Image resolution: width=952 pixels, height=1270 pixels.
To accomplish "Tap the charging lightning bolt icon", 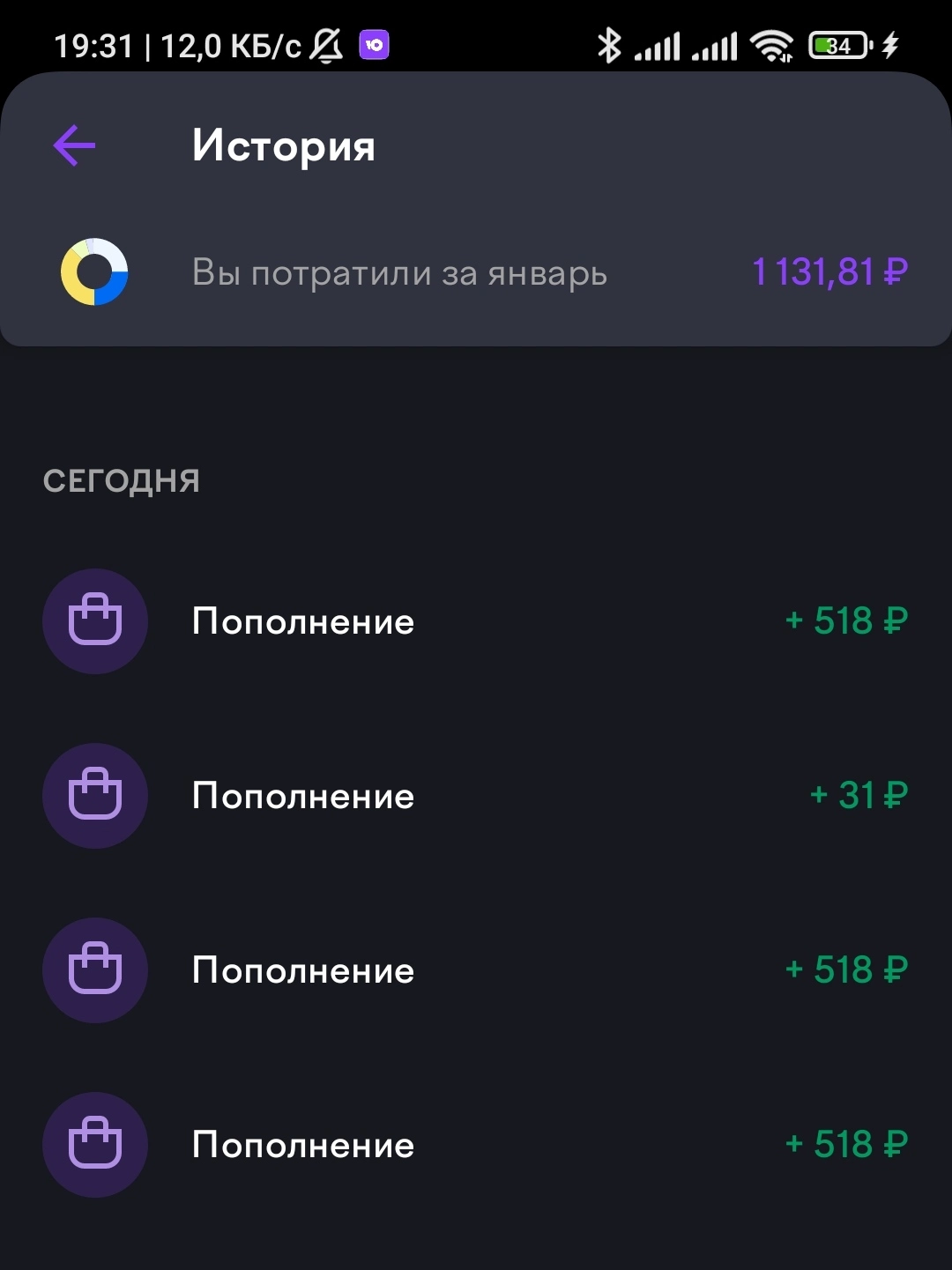I will coord(890,45).
